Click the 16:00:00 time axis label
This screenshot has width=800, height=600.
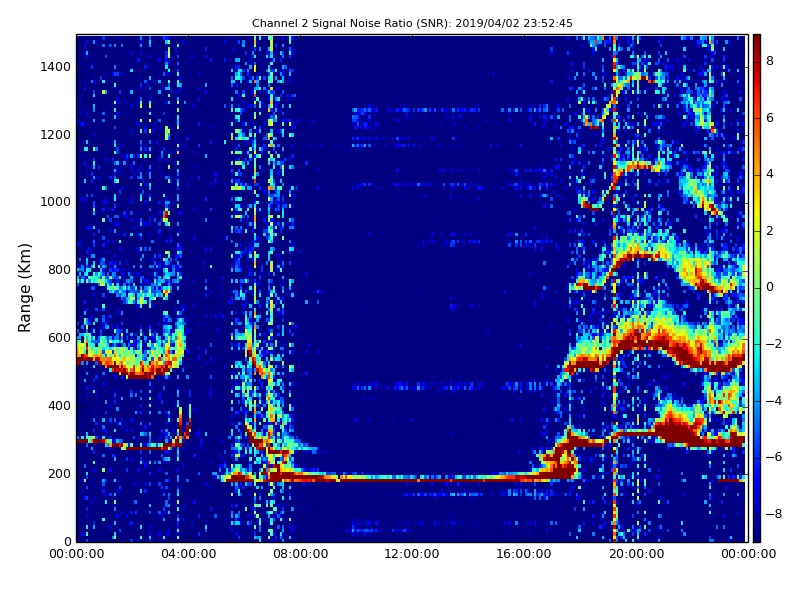524,554
